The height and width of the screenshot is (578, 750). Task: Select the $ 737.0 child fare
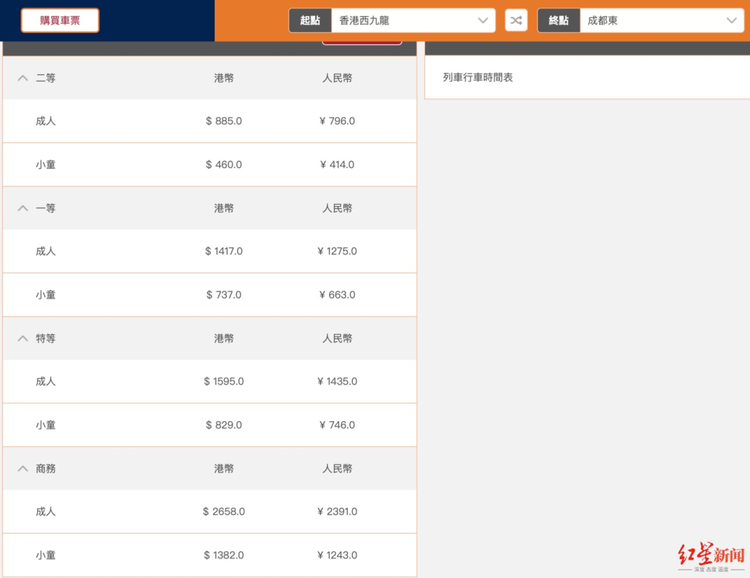click(x=224, y=295)
